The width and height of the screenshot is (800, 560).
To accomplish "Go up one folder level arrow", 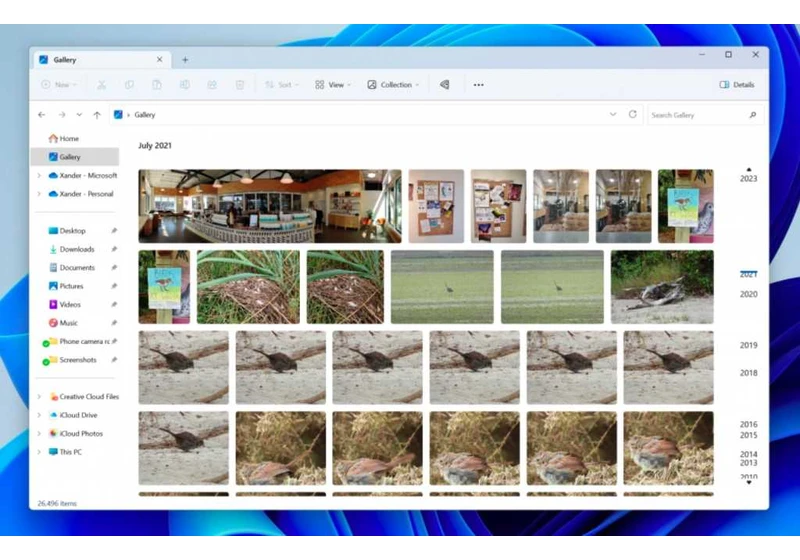I will (x=97, y=115).
